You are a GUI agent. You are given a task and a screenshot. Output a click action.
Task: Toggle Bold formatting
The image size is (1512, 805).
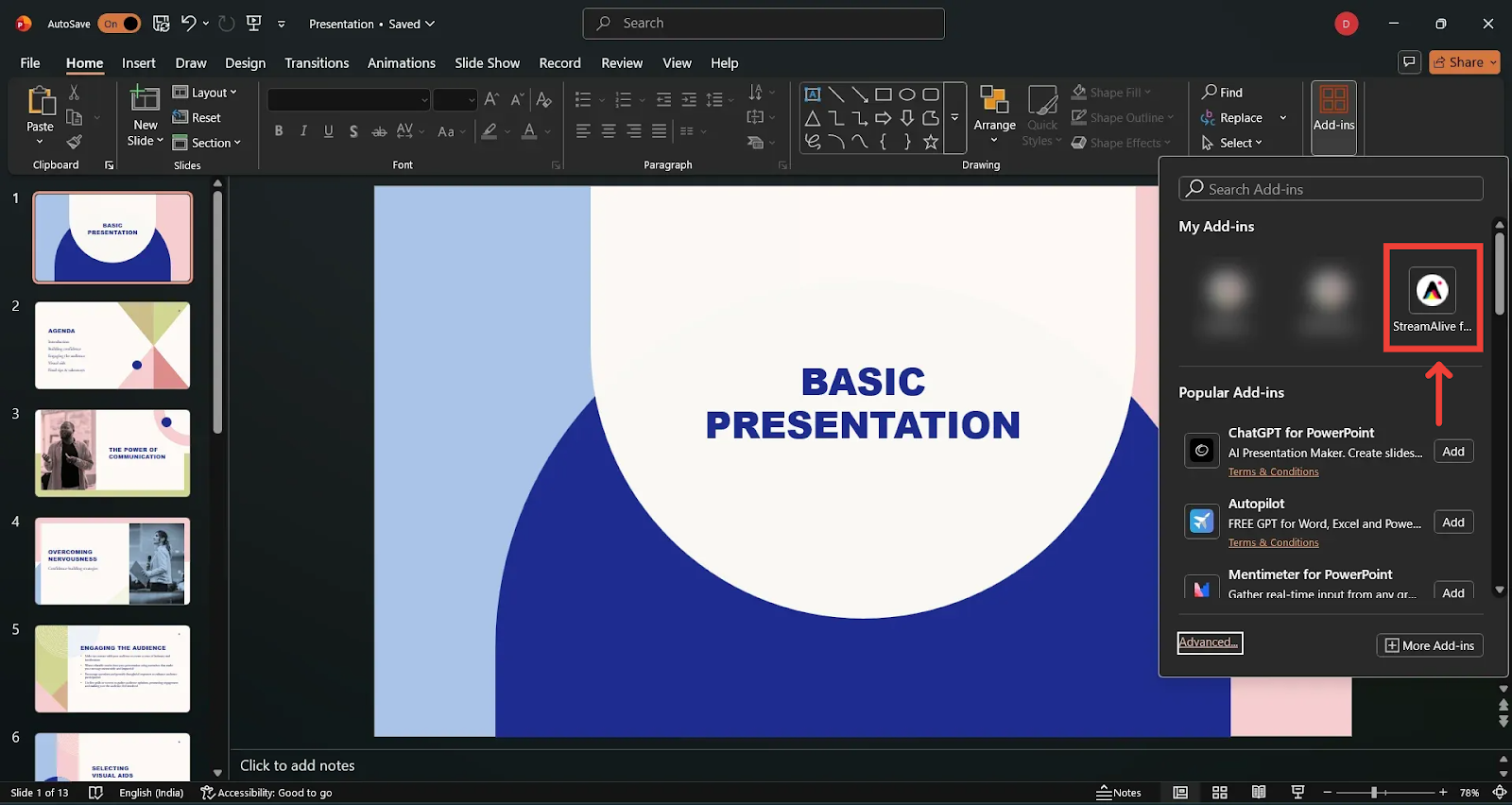click(279, 131)
